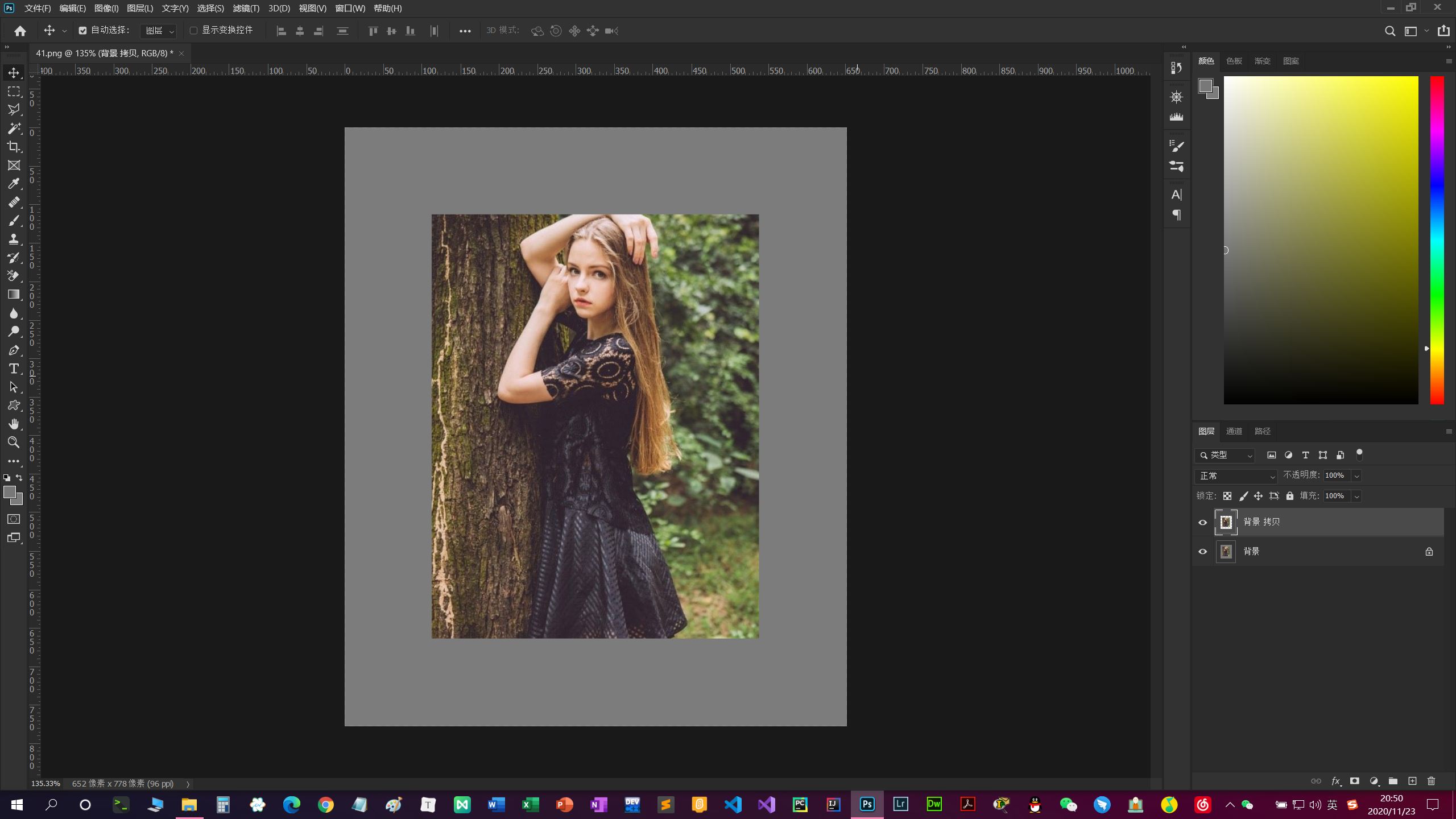Hide the 背景 layer
Screen dimensions: 1456x819
pos(1202,552)
